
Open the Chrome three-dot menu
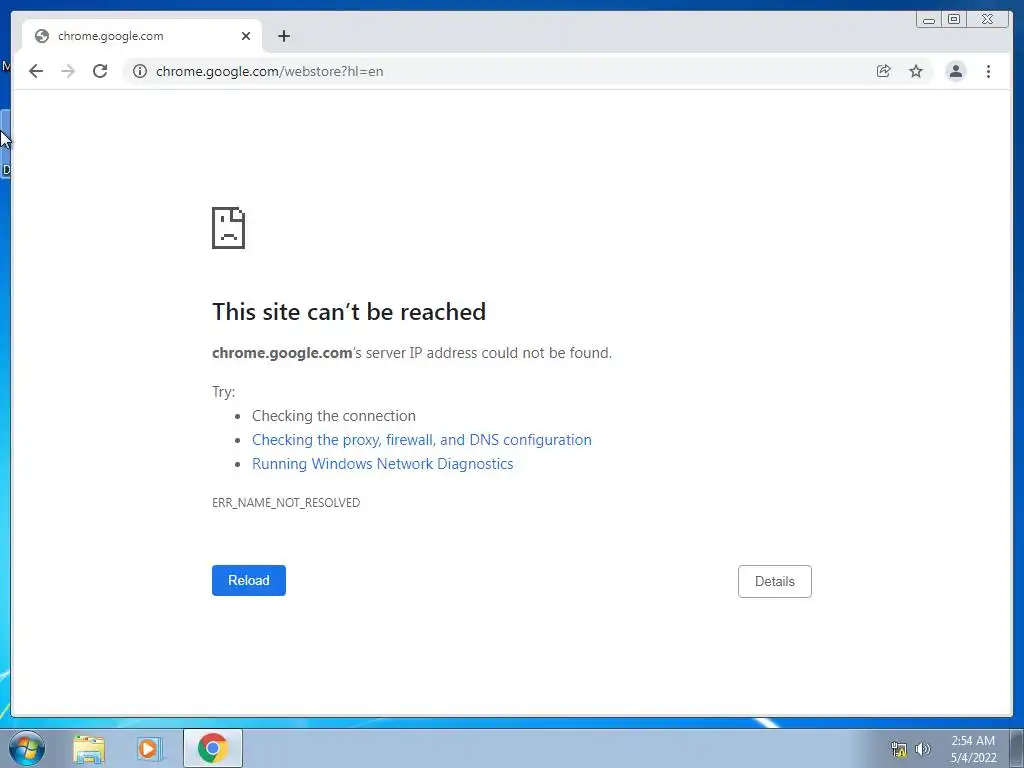tap(988, 71)
